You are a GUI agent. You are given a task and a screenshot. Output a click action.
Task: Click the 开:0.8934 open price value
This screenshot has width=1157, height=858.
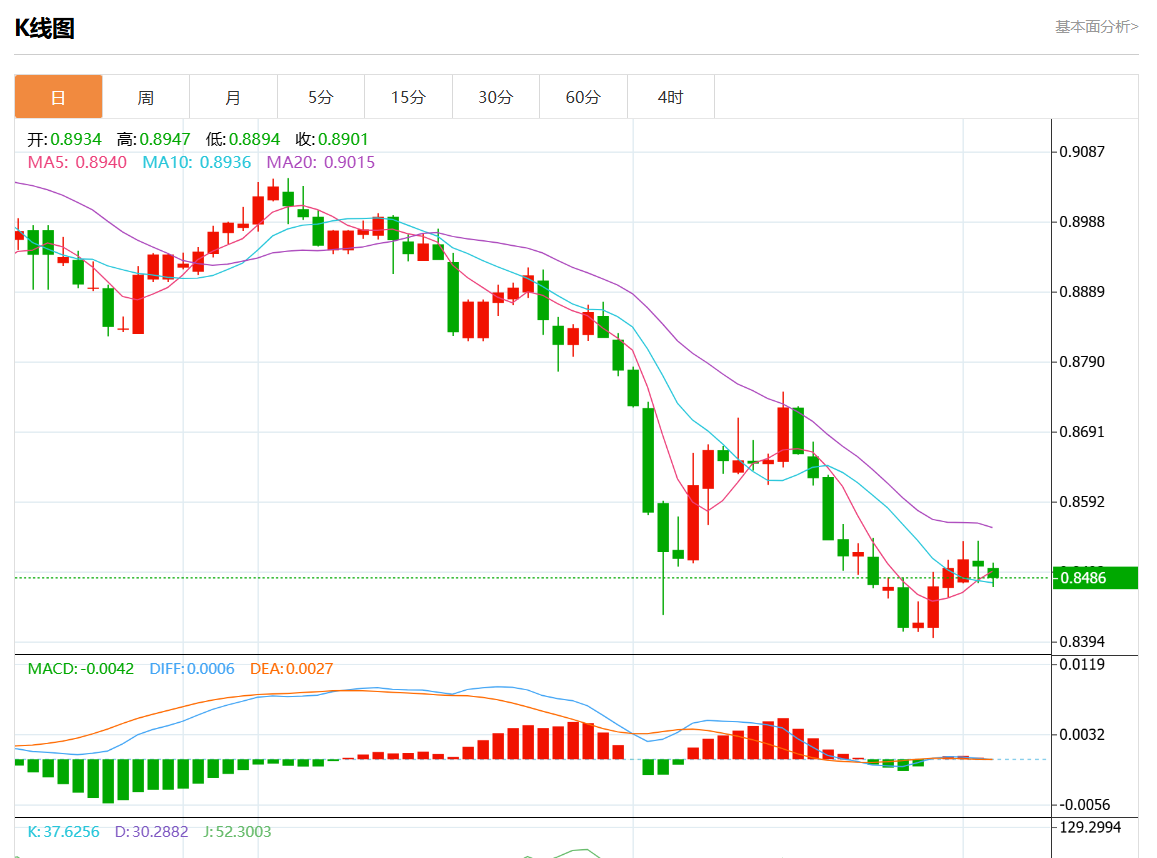point(64,139)
